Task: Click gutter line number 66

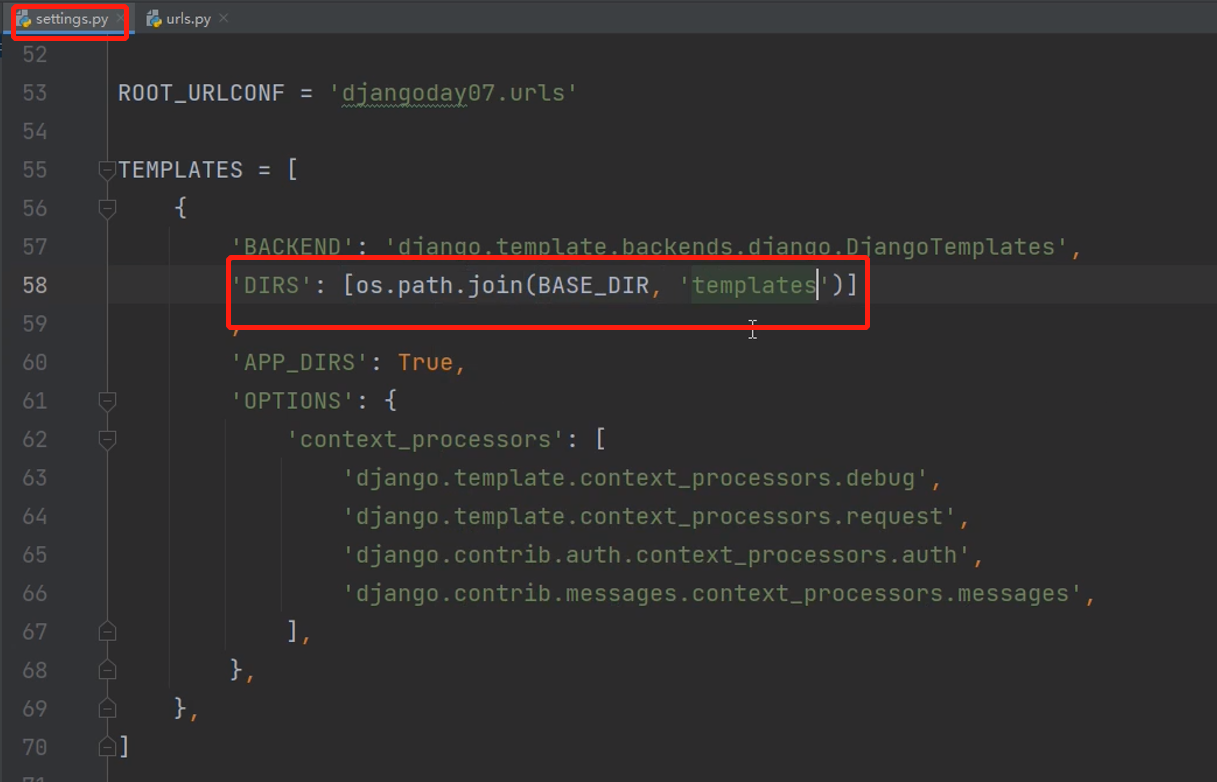Action: tap(35, 593)
